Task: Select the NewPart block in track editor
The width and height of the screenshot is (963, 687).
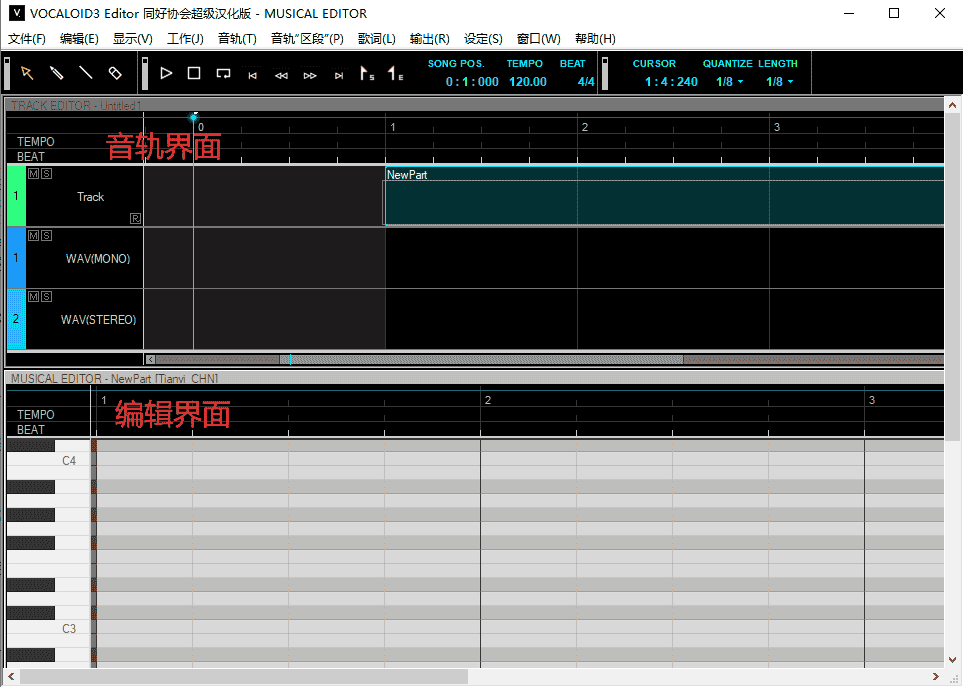Action: 660,201
